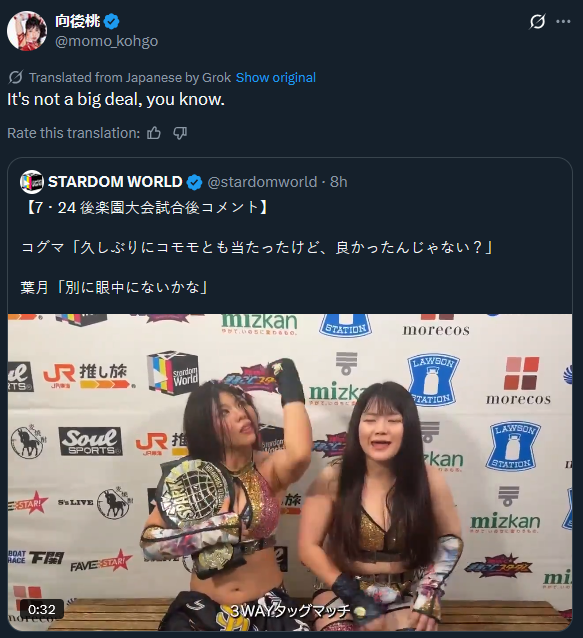Screen dimensions: 583x638
Task: Click the 8h timestamp of quoted post
Action: pyautogui.click(x=339, y=182)
